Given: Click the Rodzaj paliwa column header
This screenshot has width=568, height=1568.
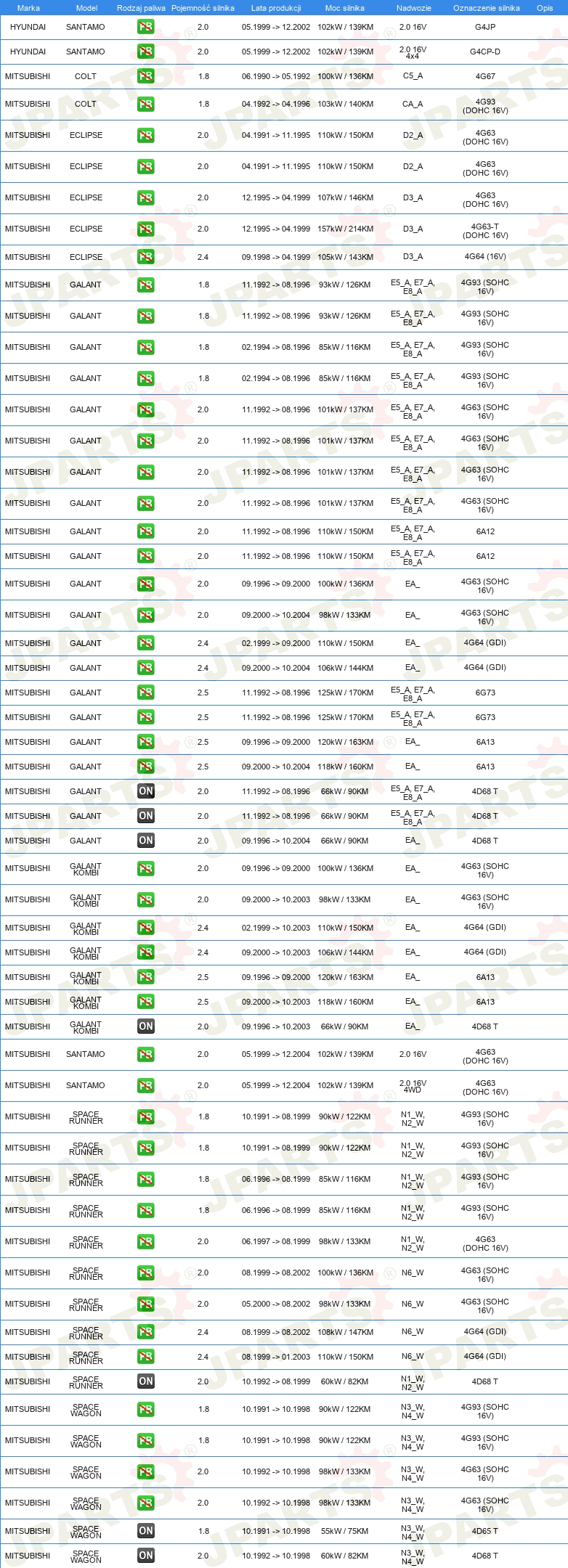Looking at the screenshot, I should (141, 8).
